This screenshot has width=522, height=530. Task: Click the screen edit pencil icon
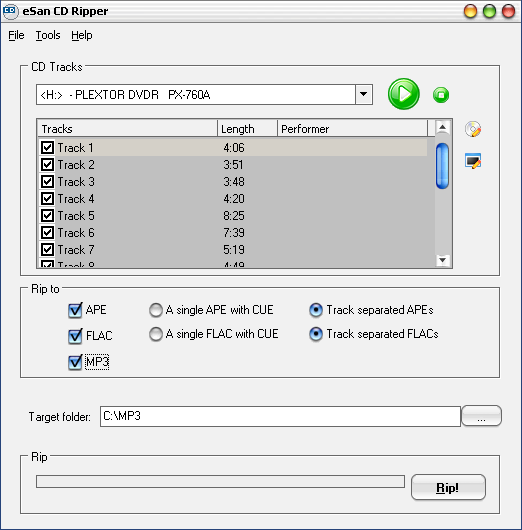473,161
